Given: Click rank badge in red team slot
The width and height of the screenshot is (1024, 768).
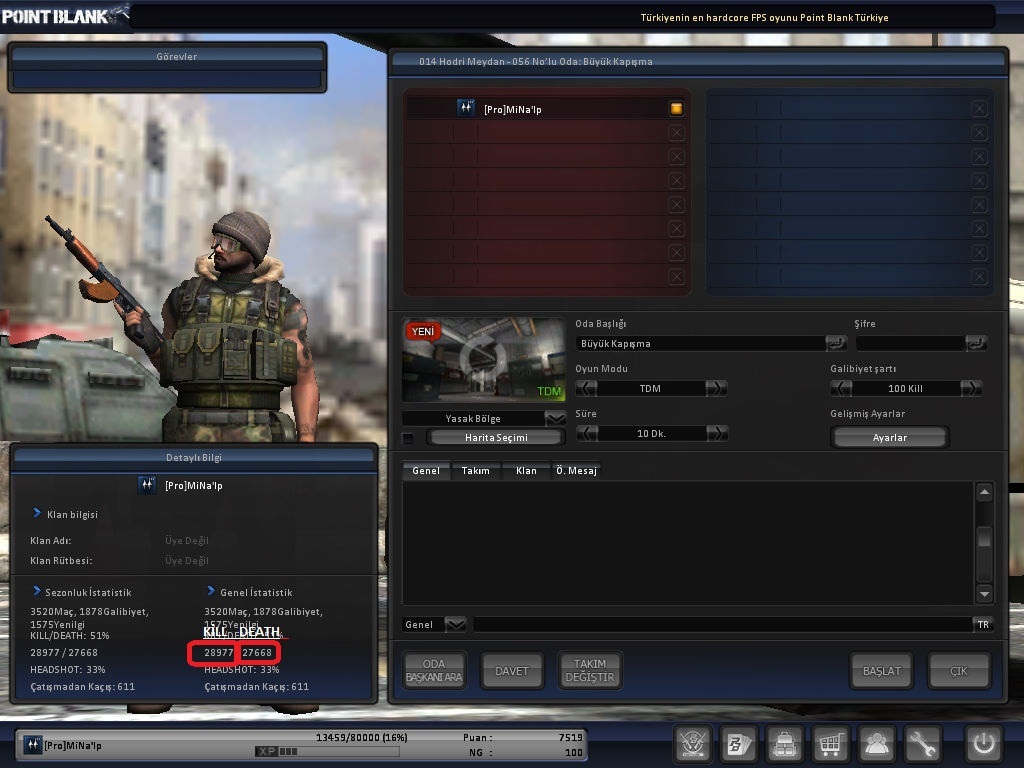Looking at the screenshot, I should click(x=466, y=108).
